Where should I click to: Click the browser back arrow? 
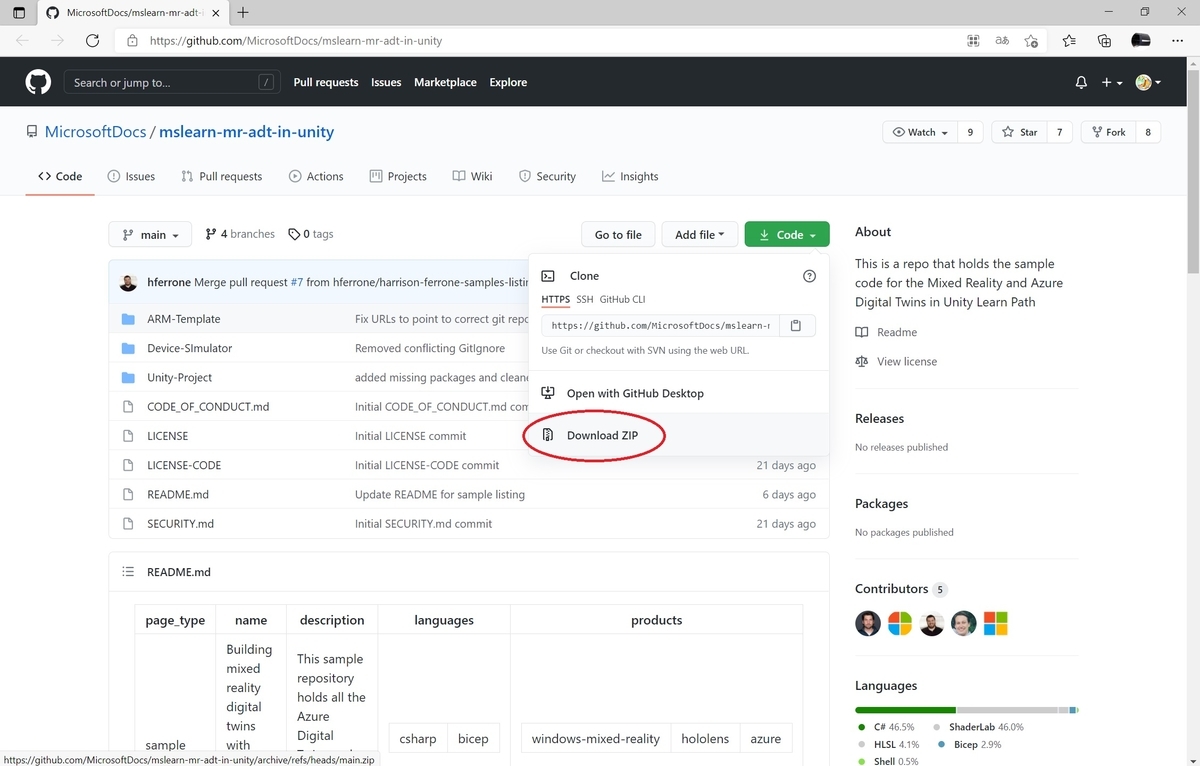point(23,41)
